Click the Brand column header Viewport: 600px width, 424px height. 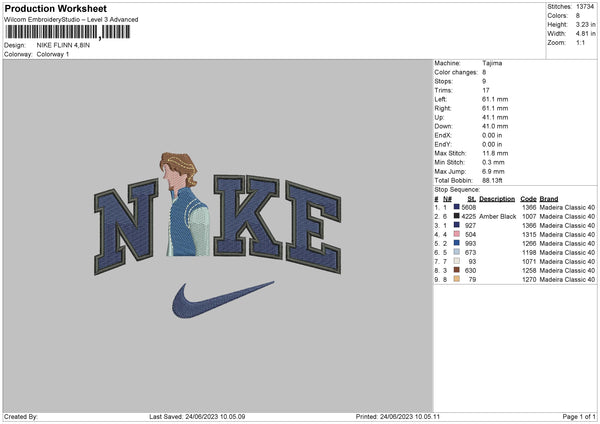coord(549,198)
